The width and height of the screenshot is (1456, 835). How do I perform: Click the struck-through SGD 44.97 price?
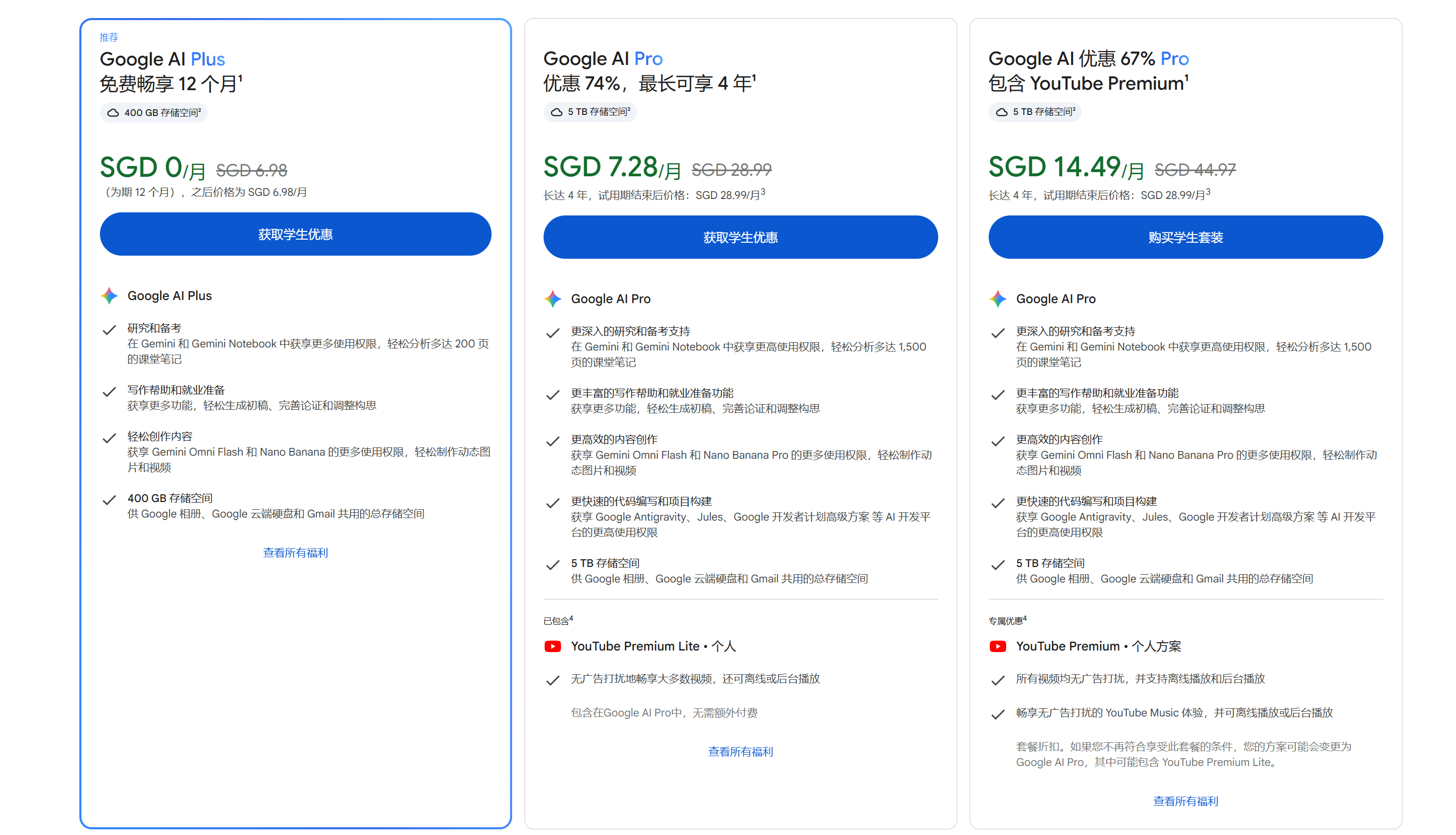pyautogui.click(x=1195, y=169)
